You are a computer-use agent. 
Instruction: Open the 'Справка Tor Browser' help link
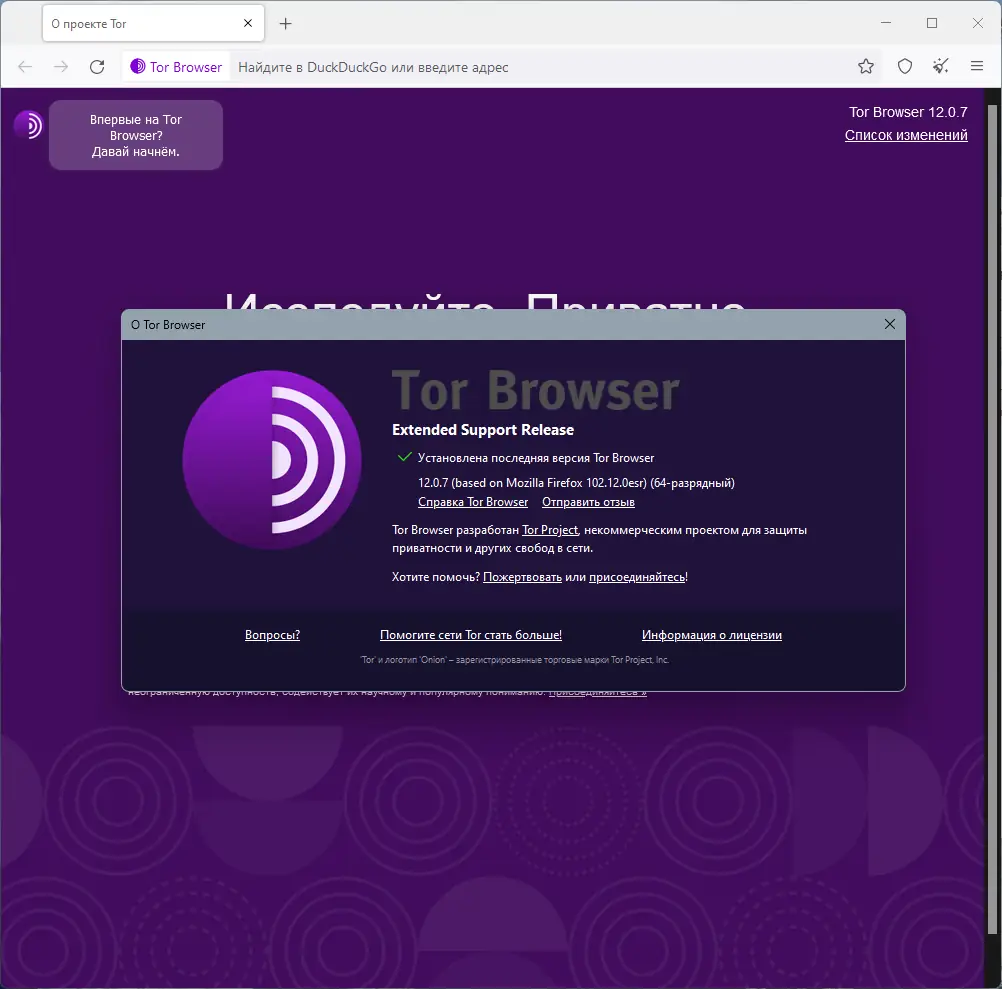tap(473, 502)
